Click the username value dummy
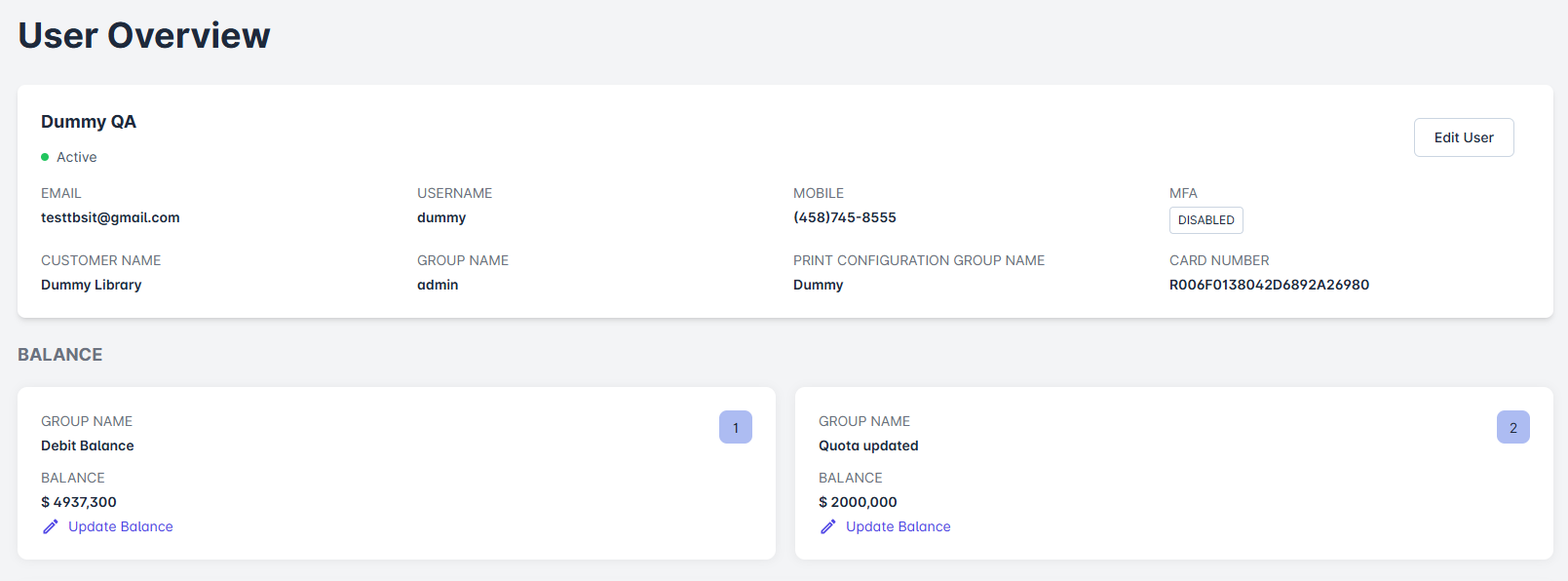Screen dimensions: 1568x581 pos(441,217)
